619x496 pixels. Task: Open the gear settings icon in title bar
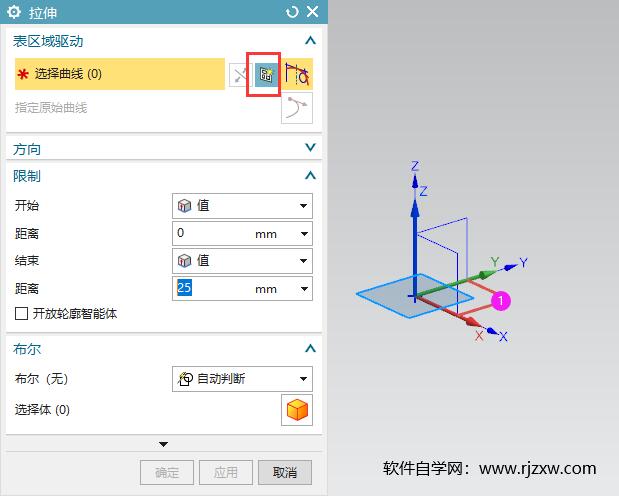(x=14, y=12)
